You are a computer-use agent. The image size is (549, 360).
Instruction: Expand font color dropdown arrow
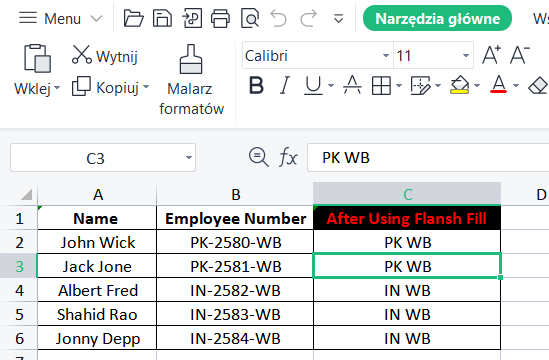pyautogui.click(x=516, y=85)
